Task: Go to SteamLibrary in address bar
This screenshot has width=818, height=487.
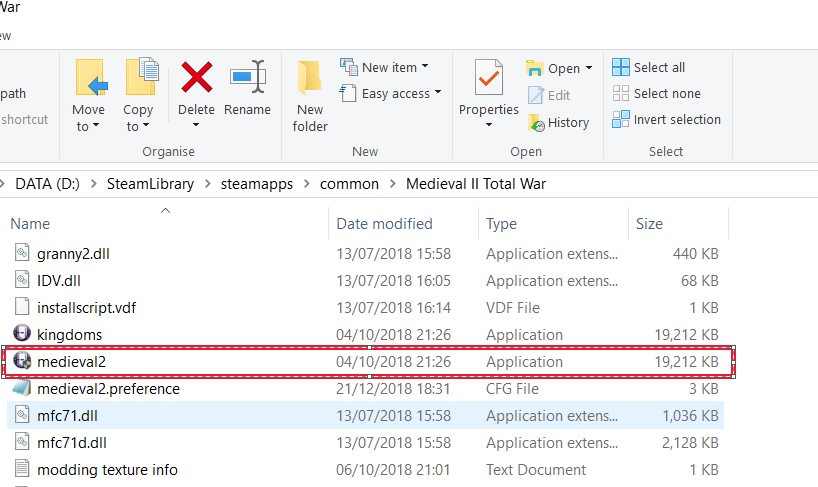Action: (x=150, y=184)
